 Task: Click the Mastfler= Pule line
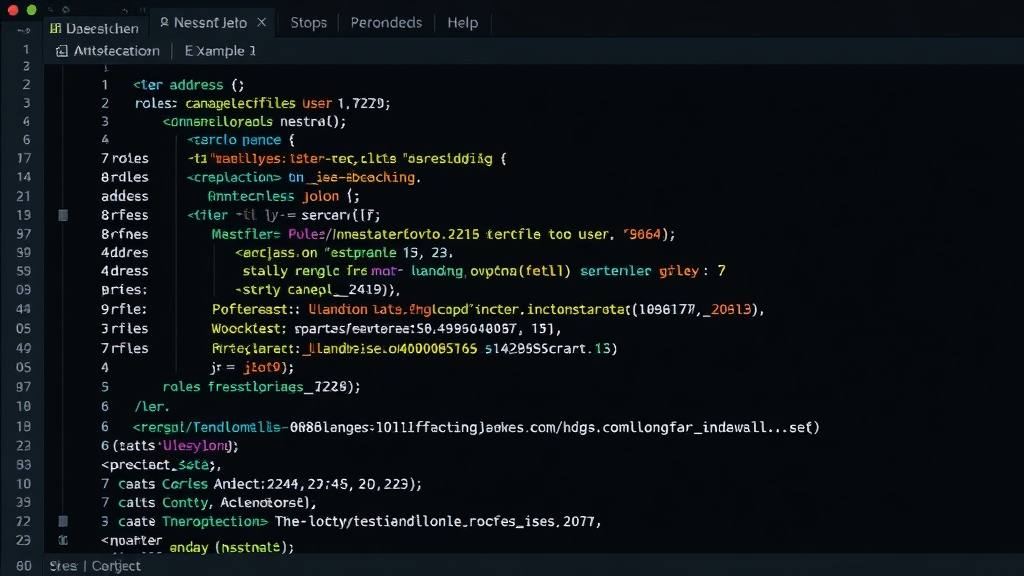pos(443,234)
